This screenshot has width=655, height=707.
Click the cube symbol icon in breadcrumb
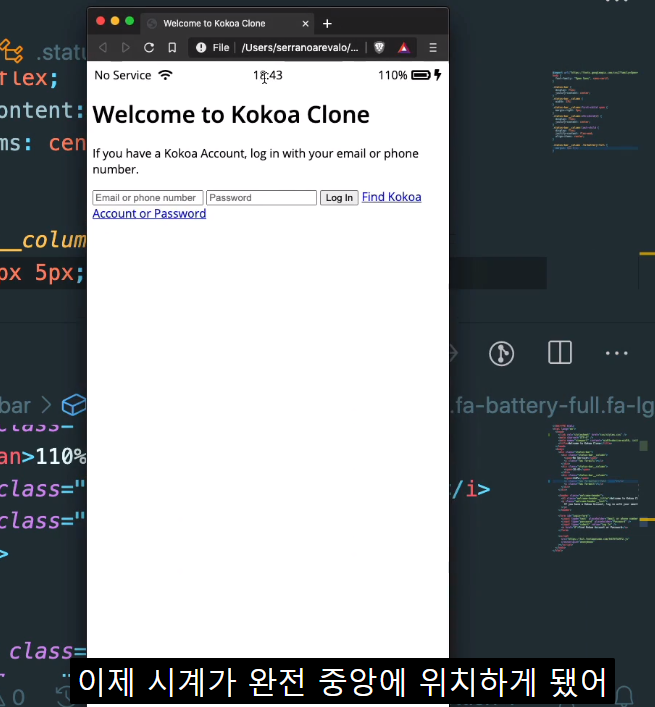[x=74, y=404]
